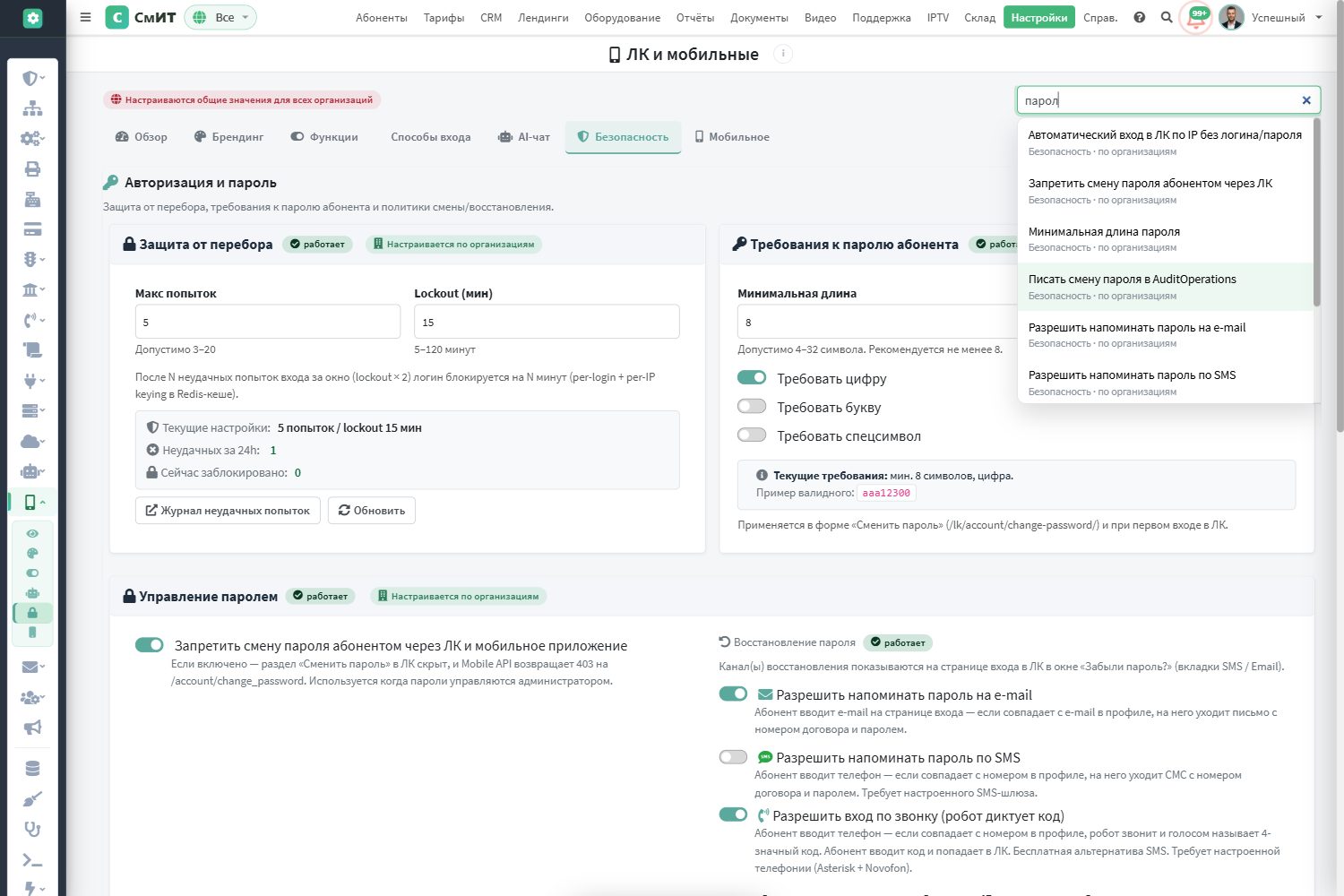Screen dimensions: 1344x896
Task: Open notifications bell with 99+ badge
Action: [x=1196, y=18]
